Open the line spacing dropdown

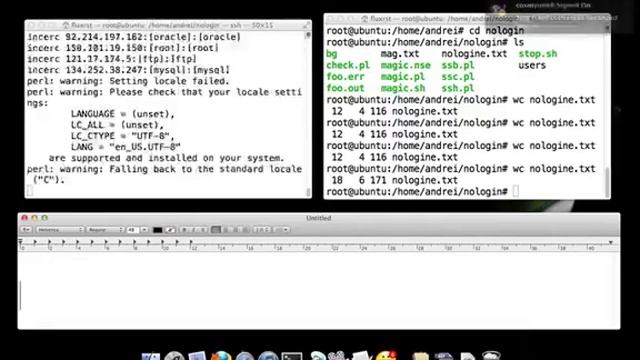tap(262, 230)
